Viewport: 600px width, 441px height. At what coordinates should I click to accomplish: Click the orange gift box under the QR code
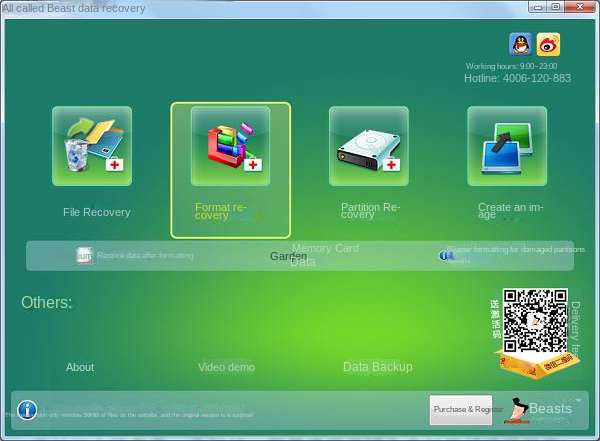coord(537,365)
